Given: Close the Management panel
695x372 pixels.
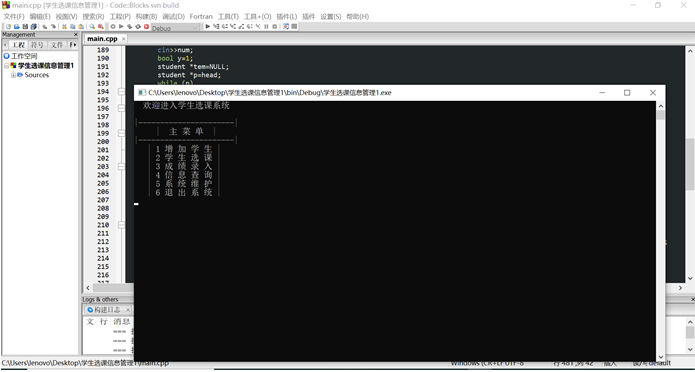Looking at the screenshot, I should [x=75, y=35].
